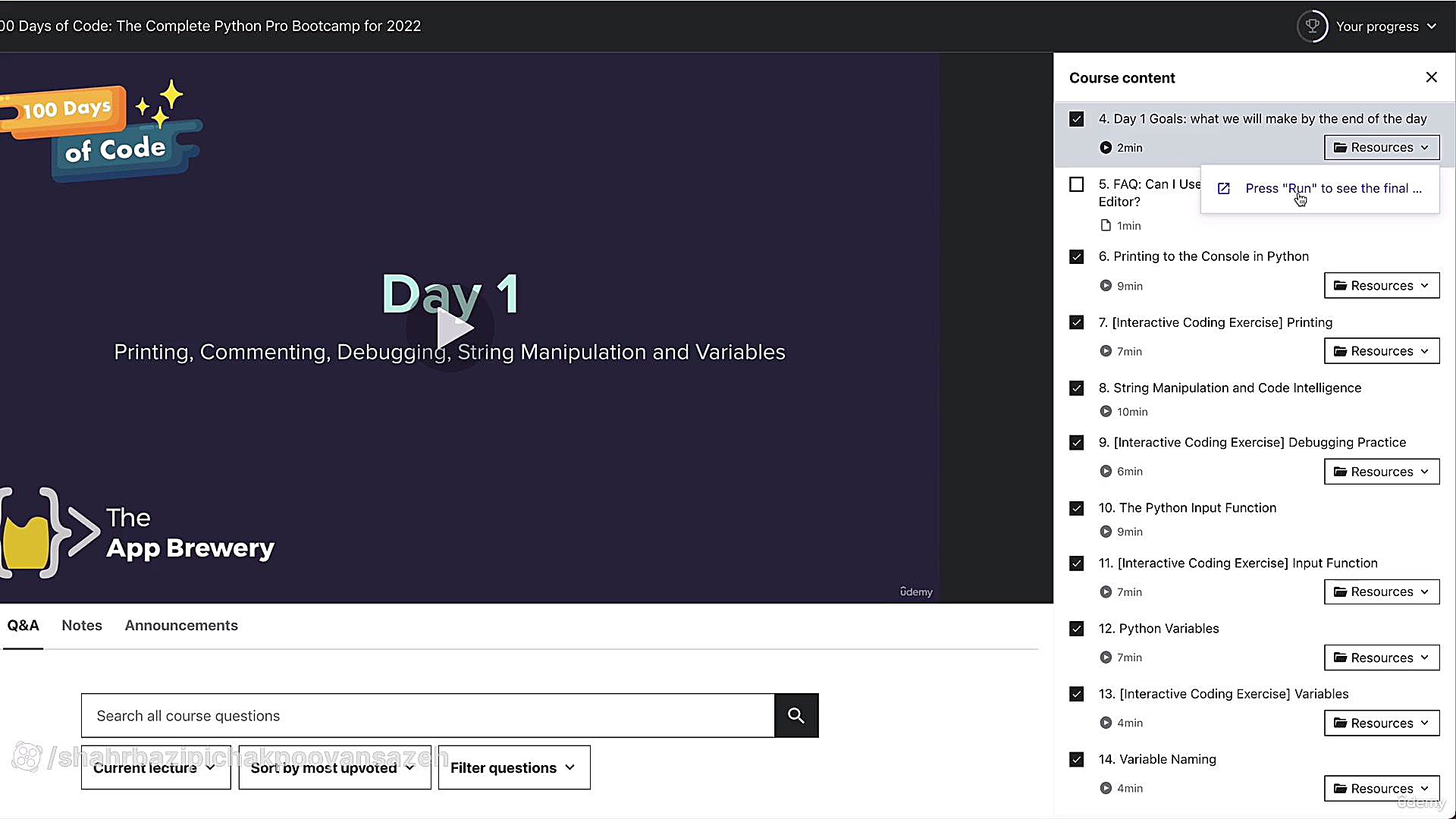The height and width of the screenshot is (819, 1456).
Task: Click the play icon of lecture 13, 4min
Action: (x=1106, y=723)
